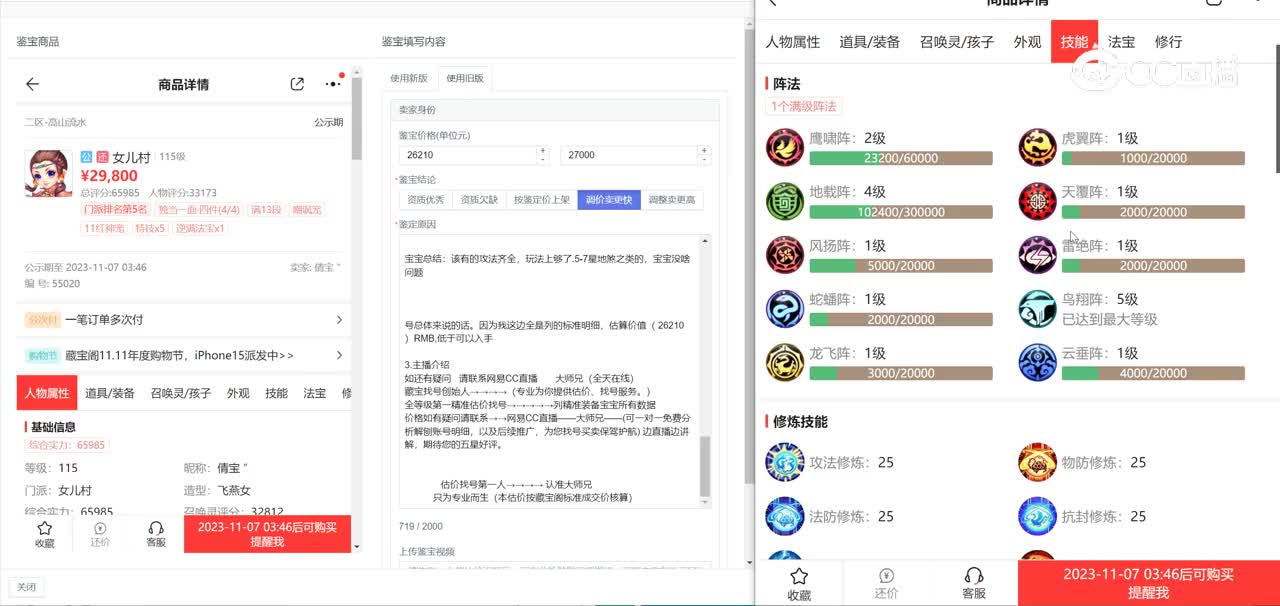Screen dimensions: 1280x606
Task: Open the 法宝 tab in right panel
Action: click(x=1121, y=42)
